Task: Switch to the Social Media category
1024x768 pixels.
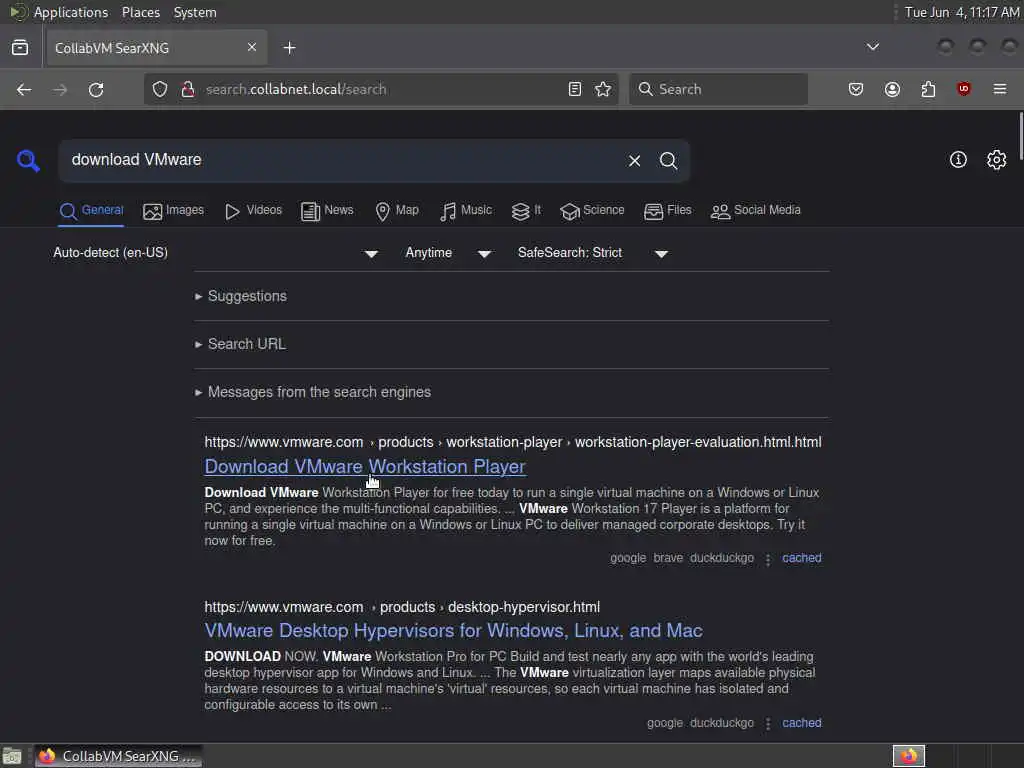Action: [756, 211]
